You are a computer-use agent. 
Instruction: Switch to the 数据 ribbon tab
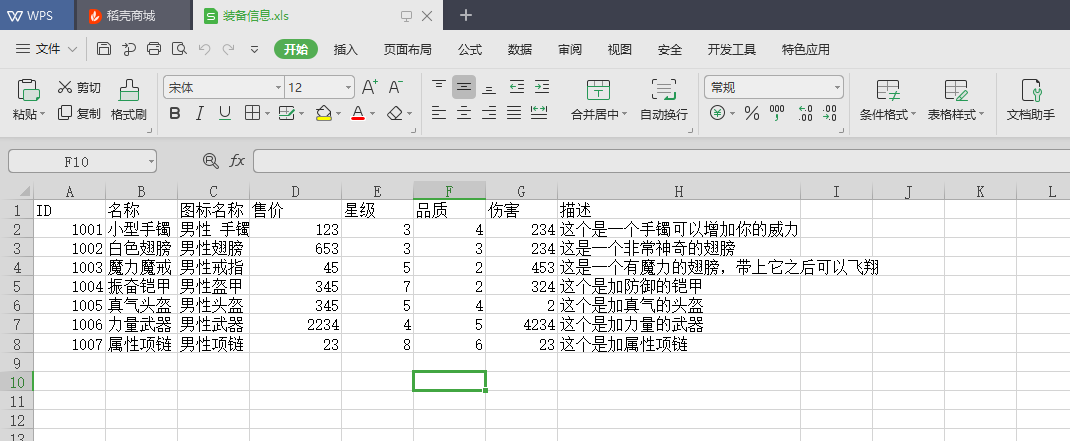(x=520, y=49)
